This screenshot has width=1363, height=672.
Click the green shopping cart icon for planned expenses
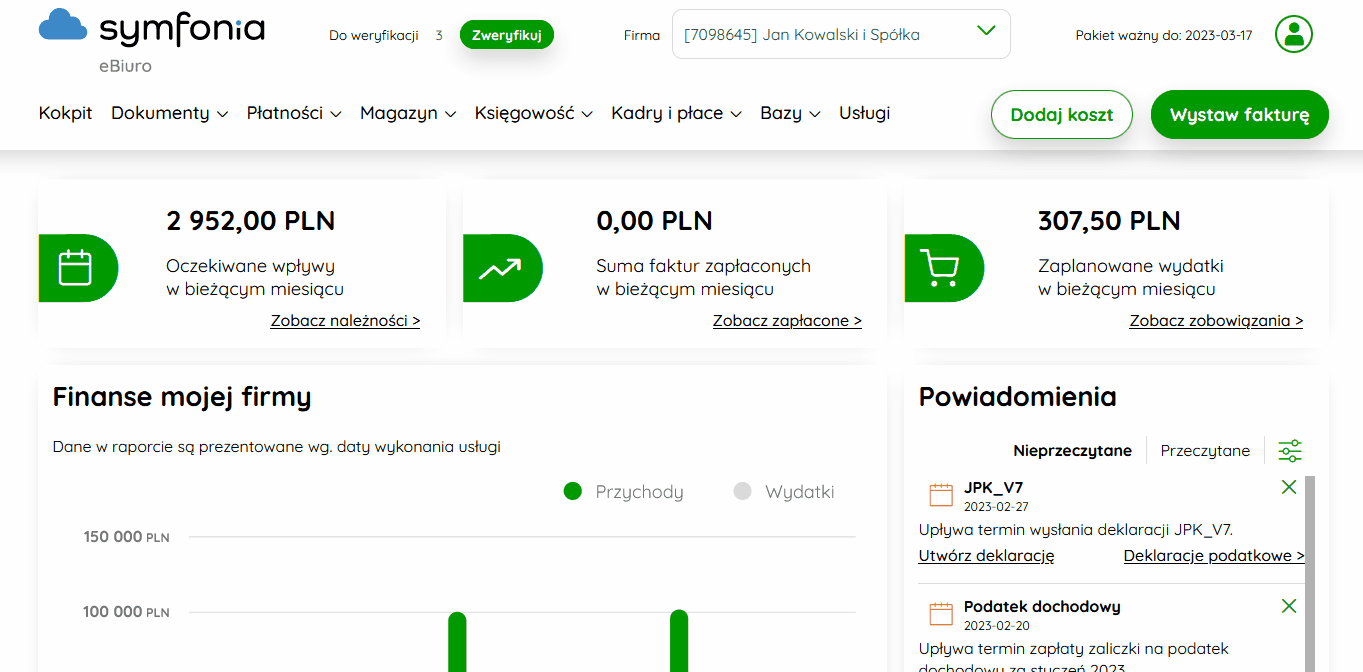(x=944, y=268)
